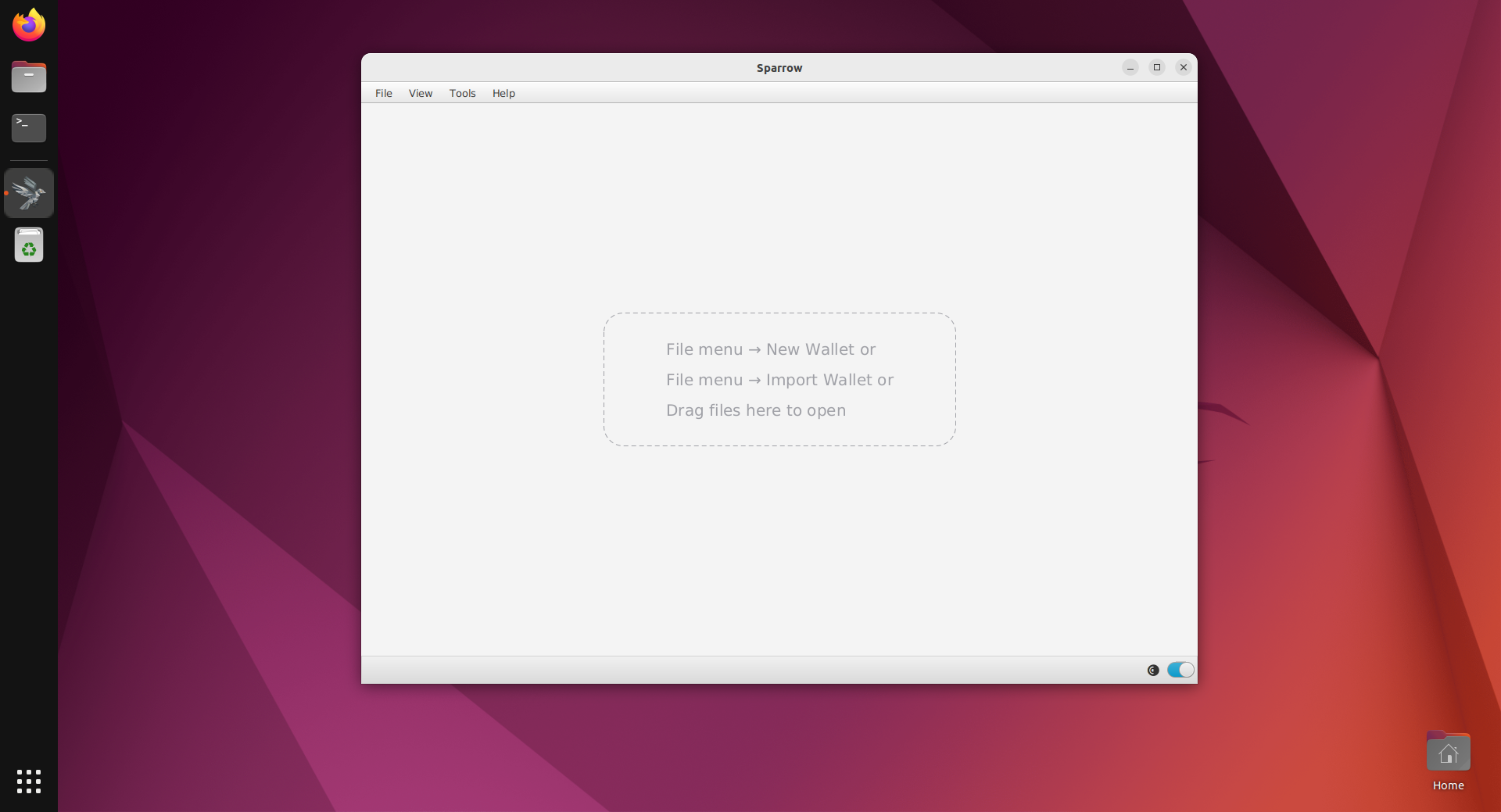Open the View menu
The height and width of the screenshot is (812, 1501).
(x=420, y=93)
